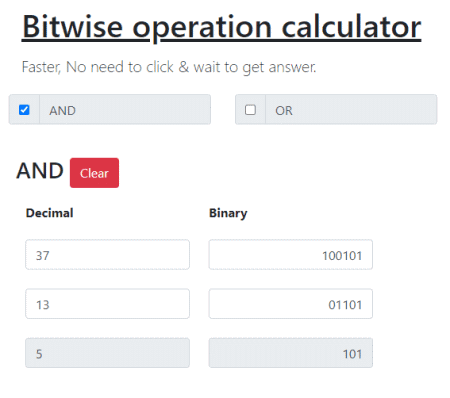Viewport: 450px width, 398px height.
Task: Click the empty area of the AND option box
Action: point(143,110)
